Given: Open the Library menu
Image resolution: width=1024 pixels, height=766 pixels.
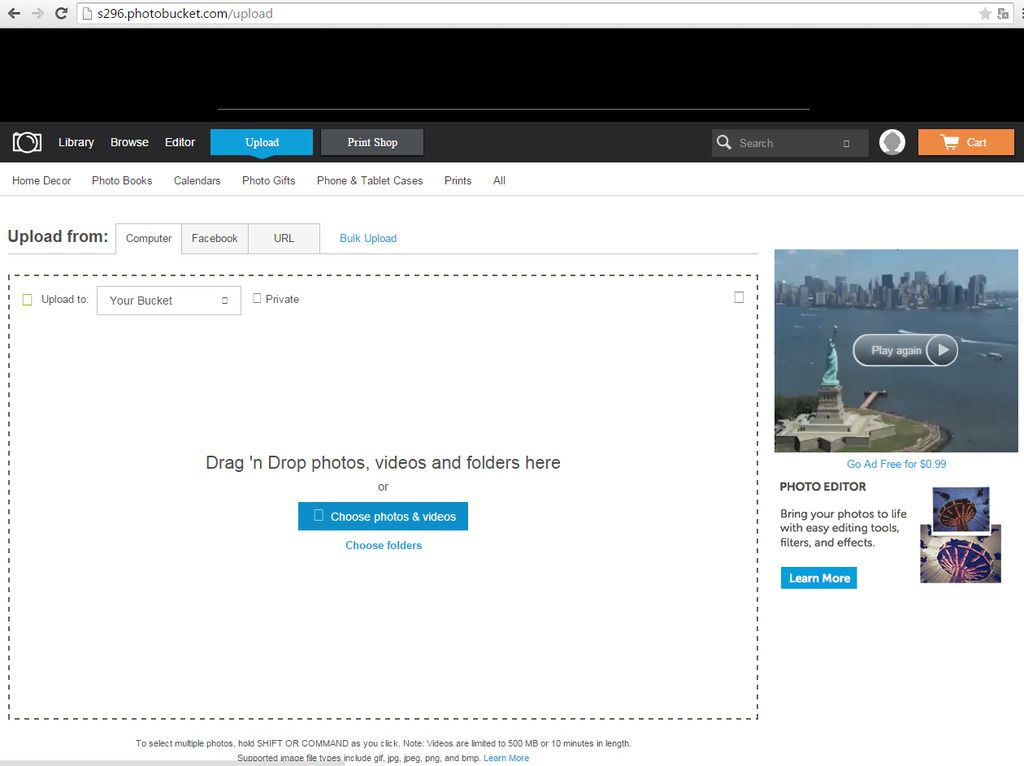Looking at the screenshot, I should pos(76,142).
